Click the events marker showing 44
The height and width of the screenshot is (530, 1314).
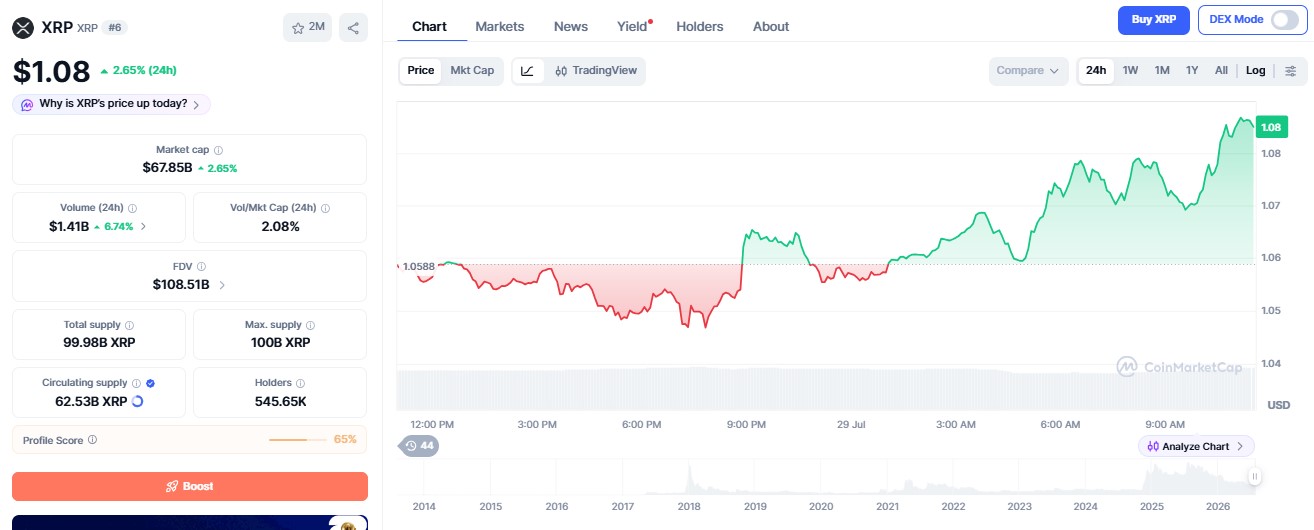418,446
